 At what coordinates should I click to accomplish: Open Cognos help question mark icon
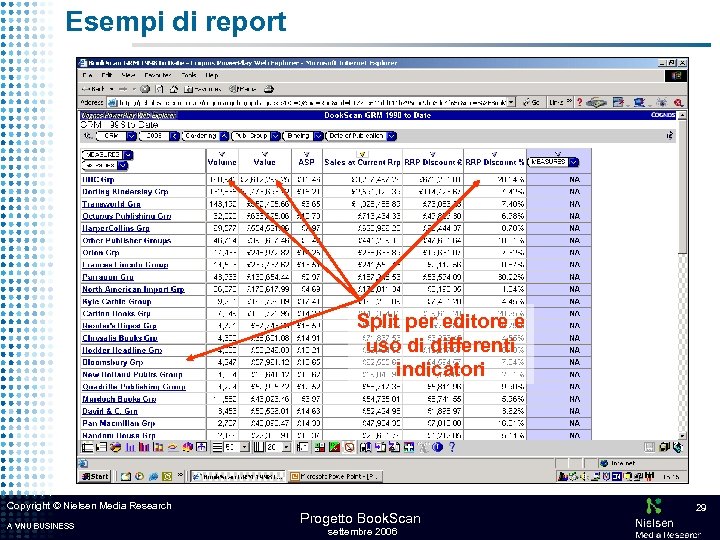(x=452, y=447)
